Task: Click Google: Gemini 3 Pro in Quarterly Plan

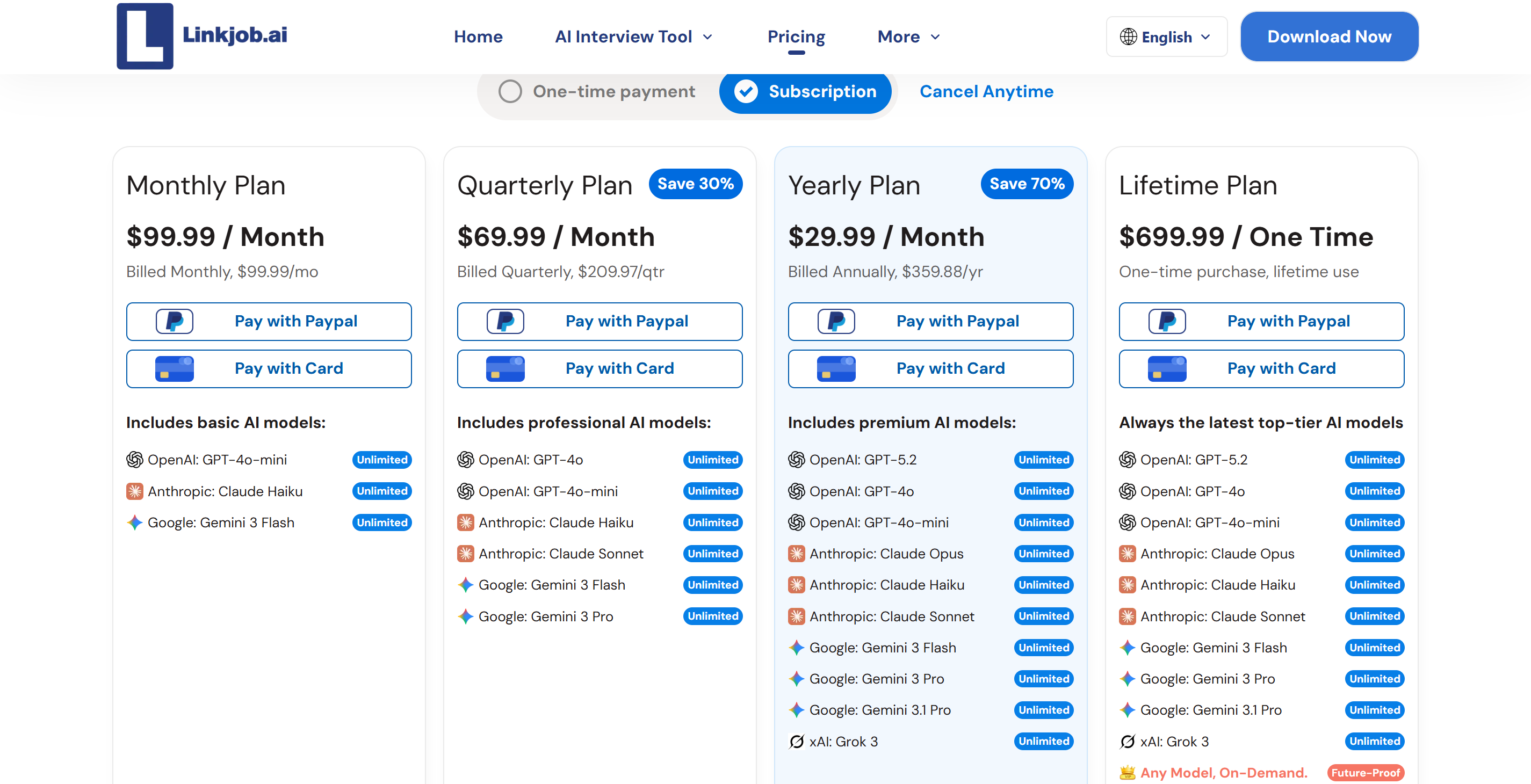Action: tap(546, 616)
